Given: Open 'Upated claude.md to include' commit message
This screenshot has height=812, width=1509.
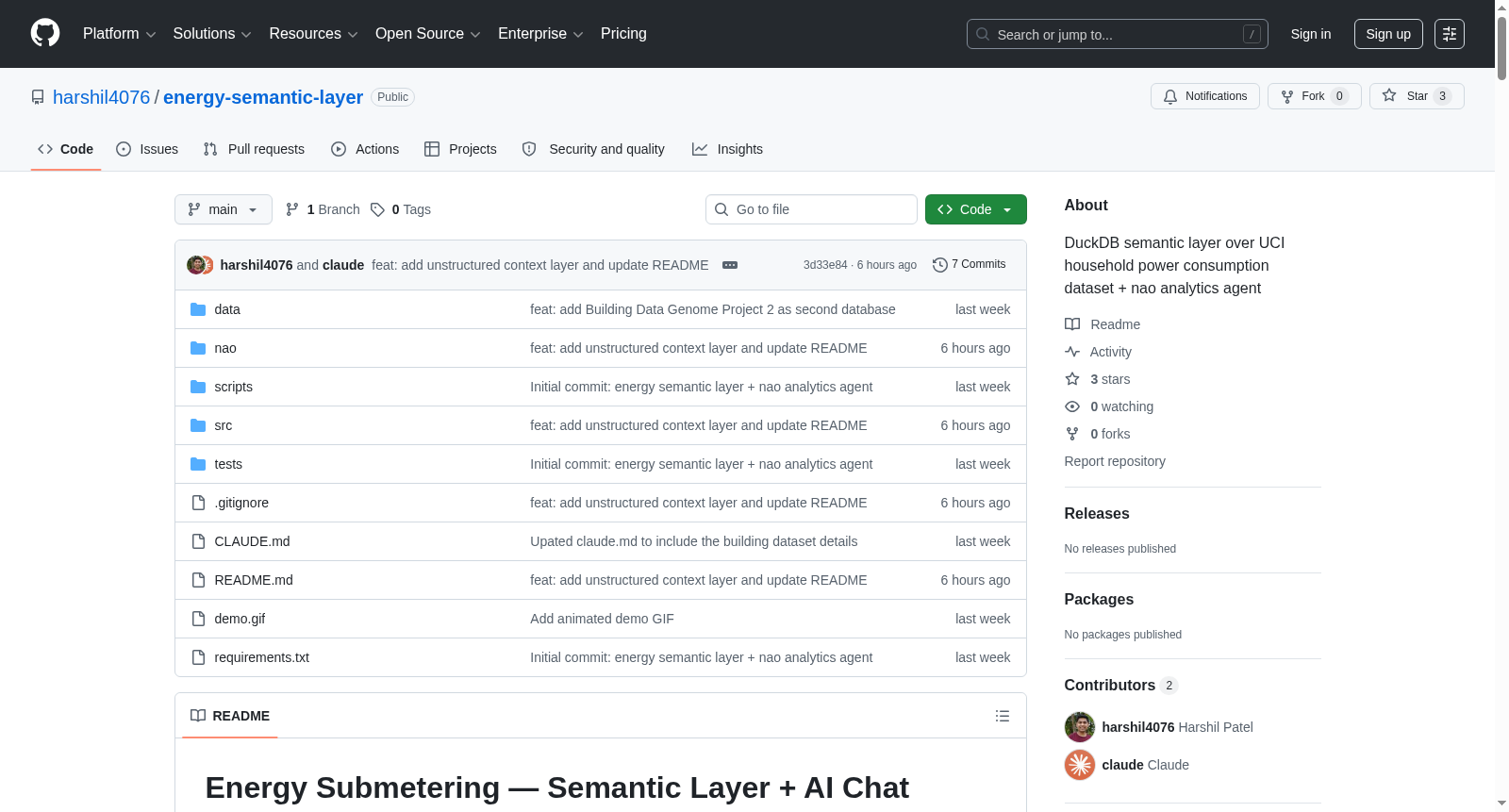Looking at the screenshot, I should 693,541.
